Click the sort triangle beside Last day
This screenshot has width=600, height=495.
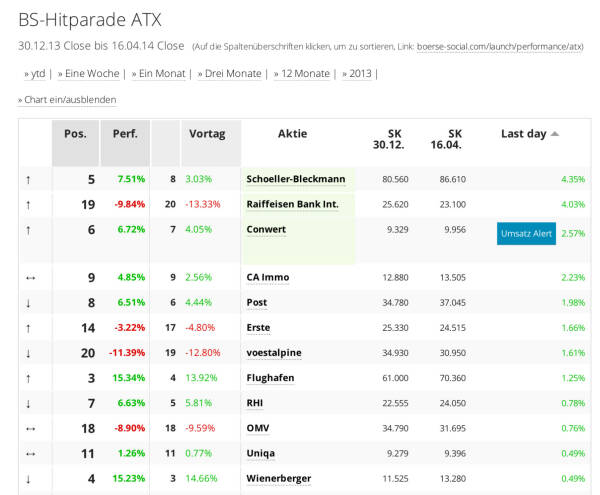[555, 134]
